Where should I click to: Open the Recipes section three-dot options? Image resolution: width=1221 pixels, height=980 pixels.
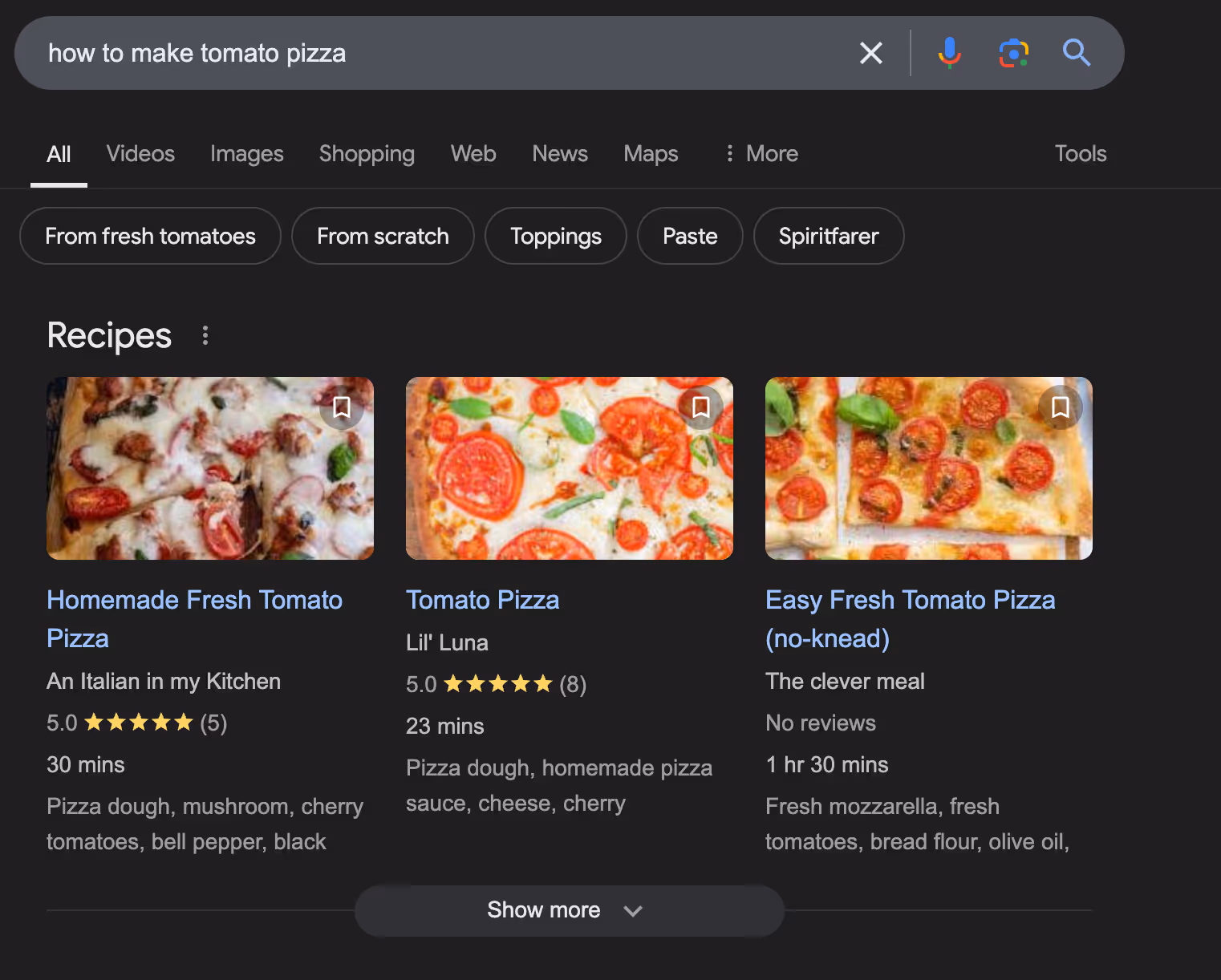(205, 335)
